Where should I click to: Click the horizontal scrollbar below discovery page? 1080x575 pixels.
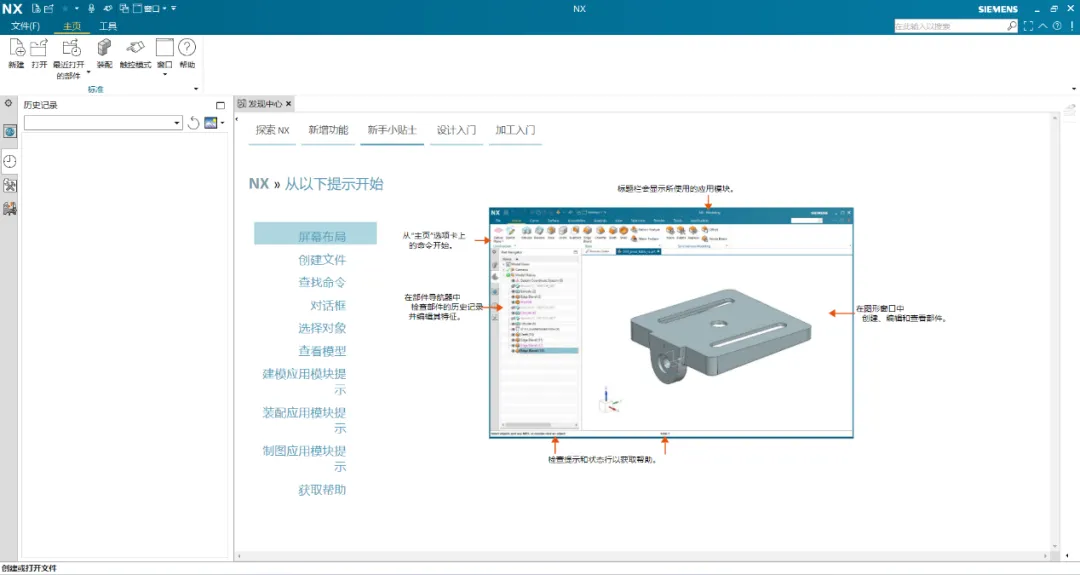pos(642,555)
